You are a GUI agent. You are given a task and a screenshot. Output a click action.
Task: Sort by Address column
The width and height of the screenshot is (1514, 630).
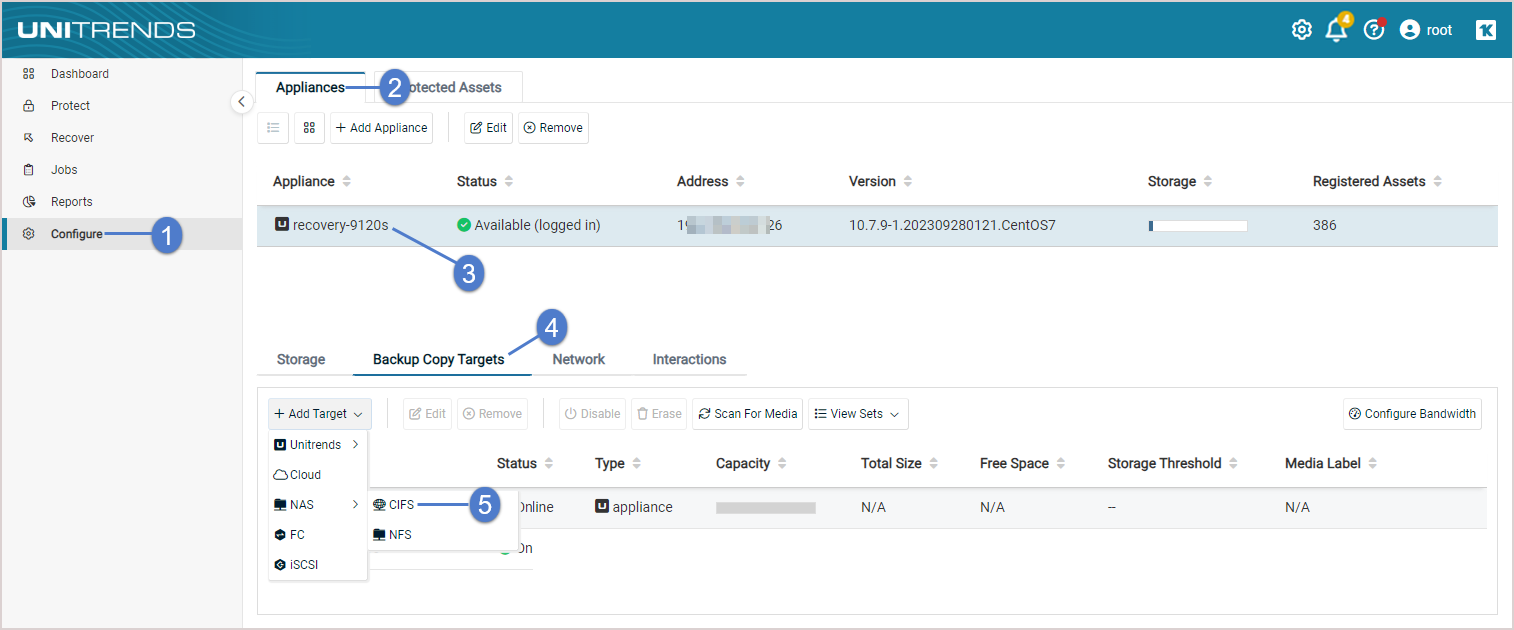point(711,181)
